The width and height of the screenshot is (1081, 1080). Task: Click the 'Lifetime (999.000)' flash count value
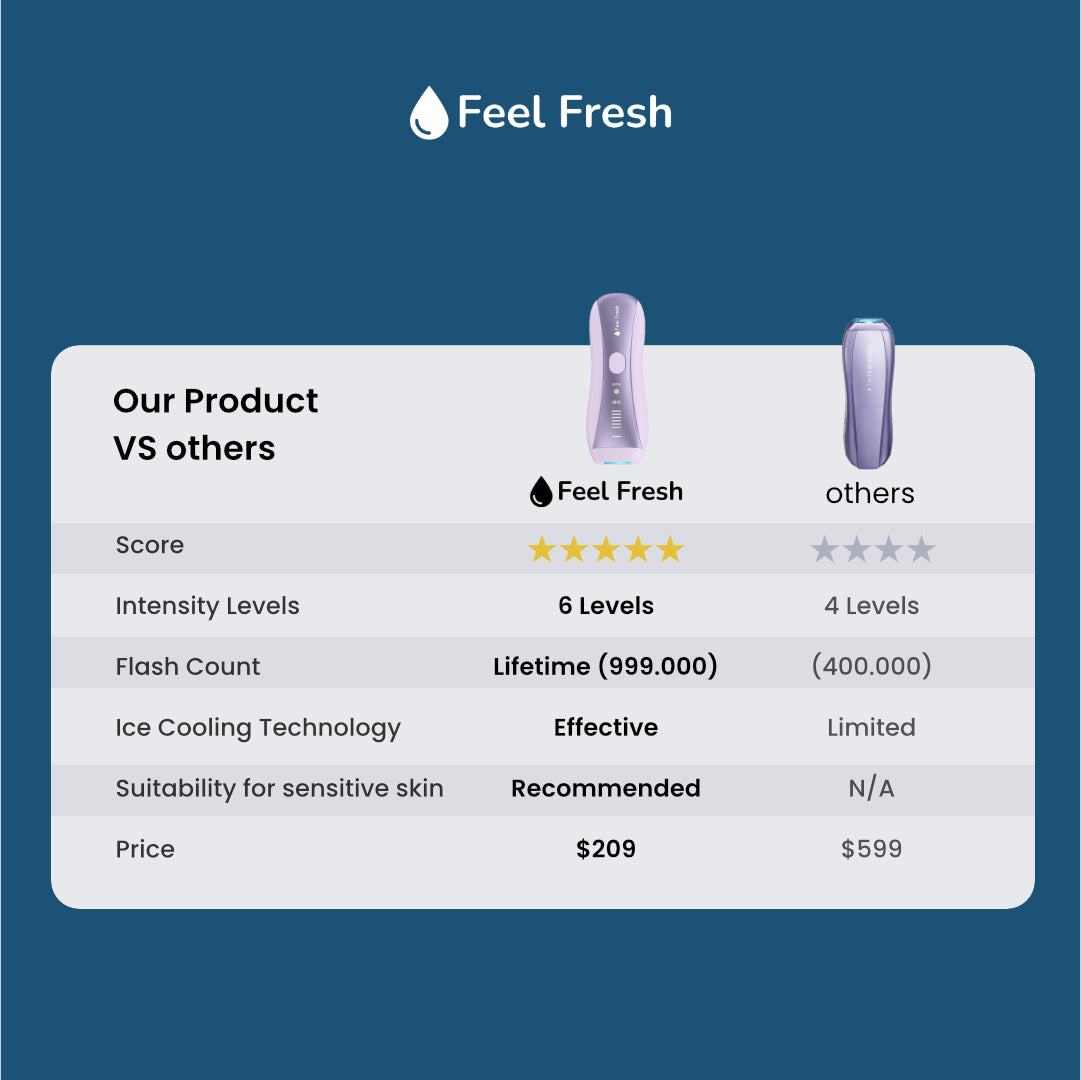605,666
